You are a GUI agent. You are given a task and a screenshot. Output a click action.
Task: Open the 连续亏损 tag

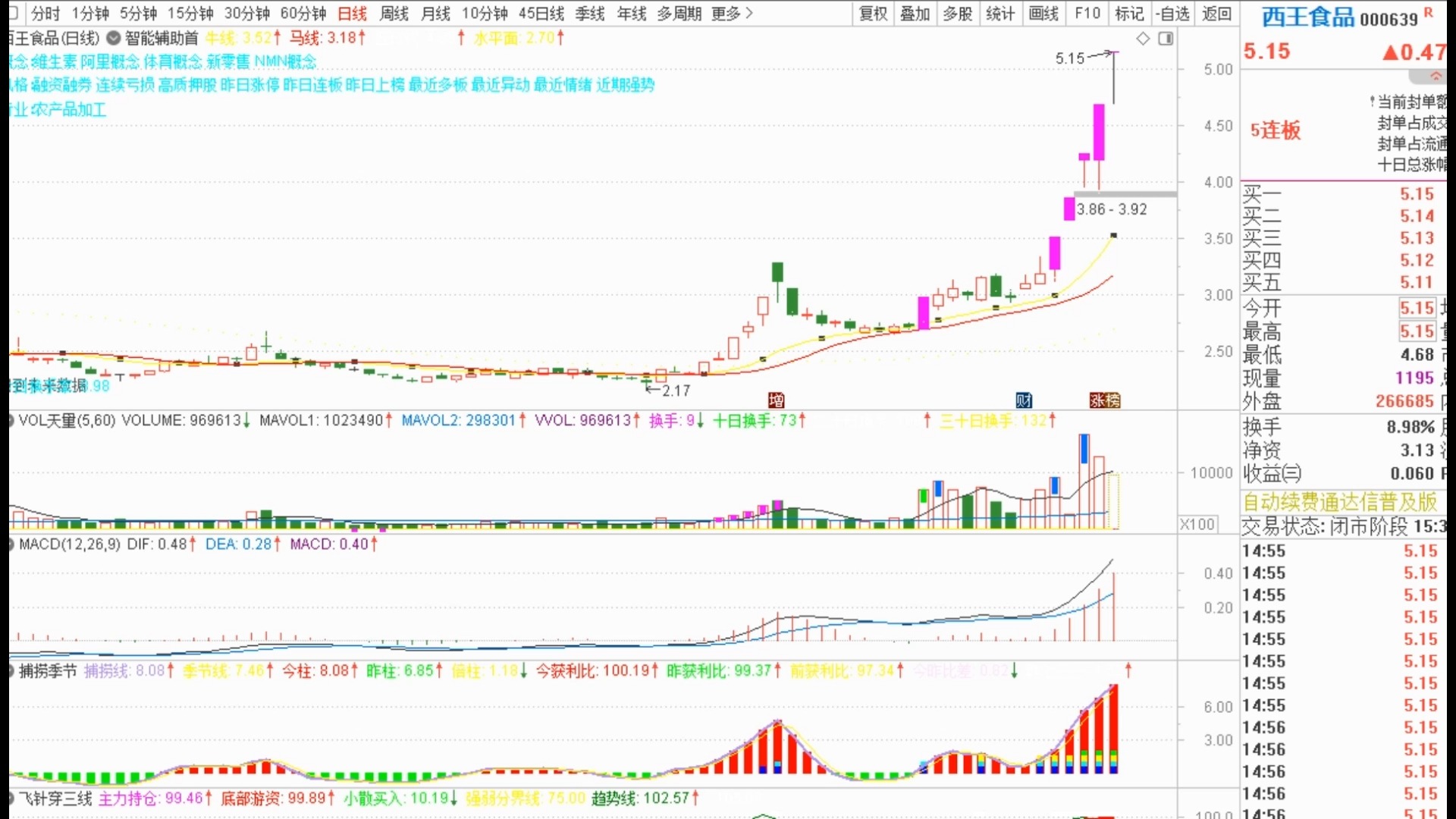(125, 85)
